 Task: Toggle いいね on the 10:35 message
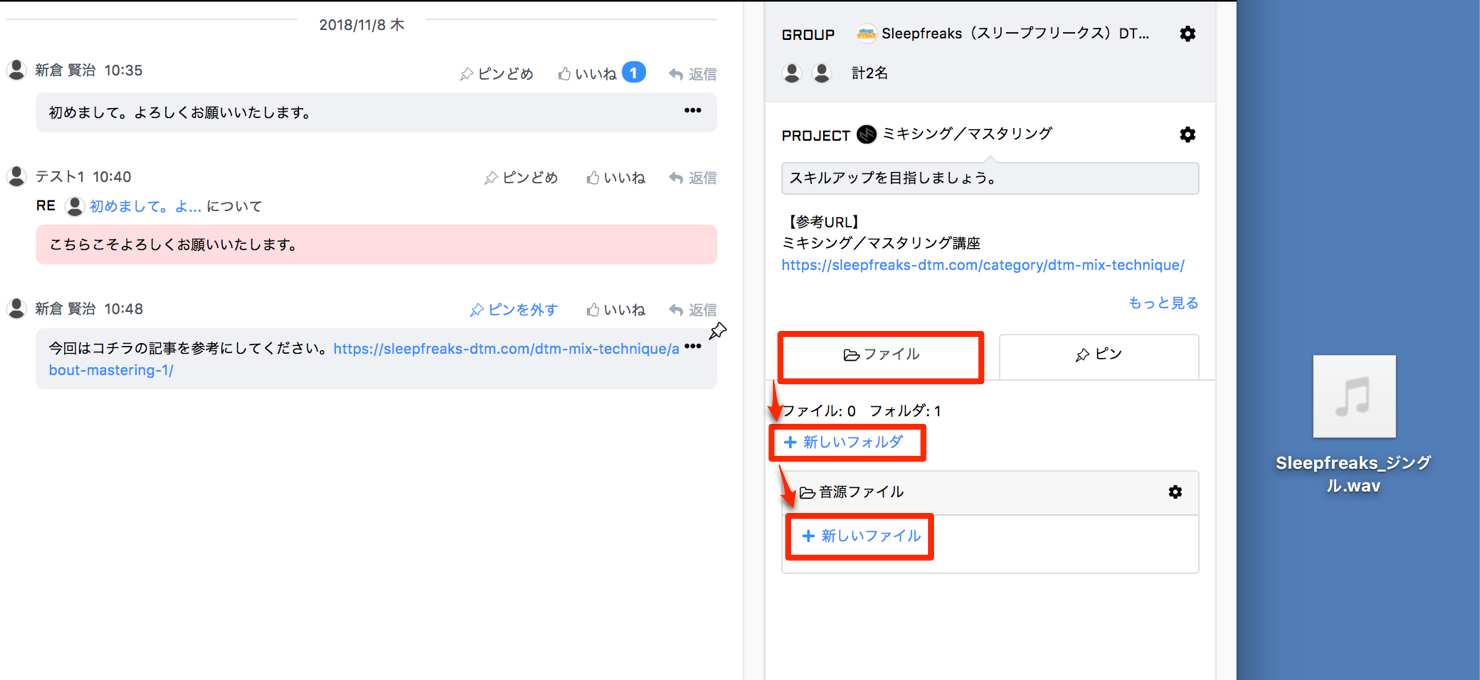point(587,74)
